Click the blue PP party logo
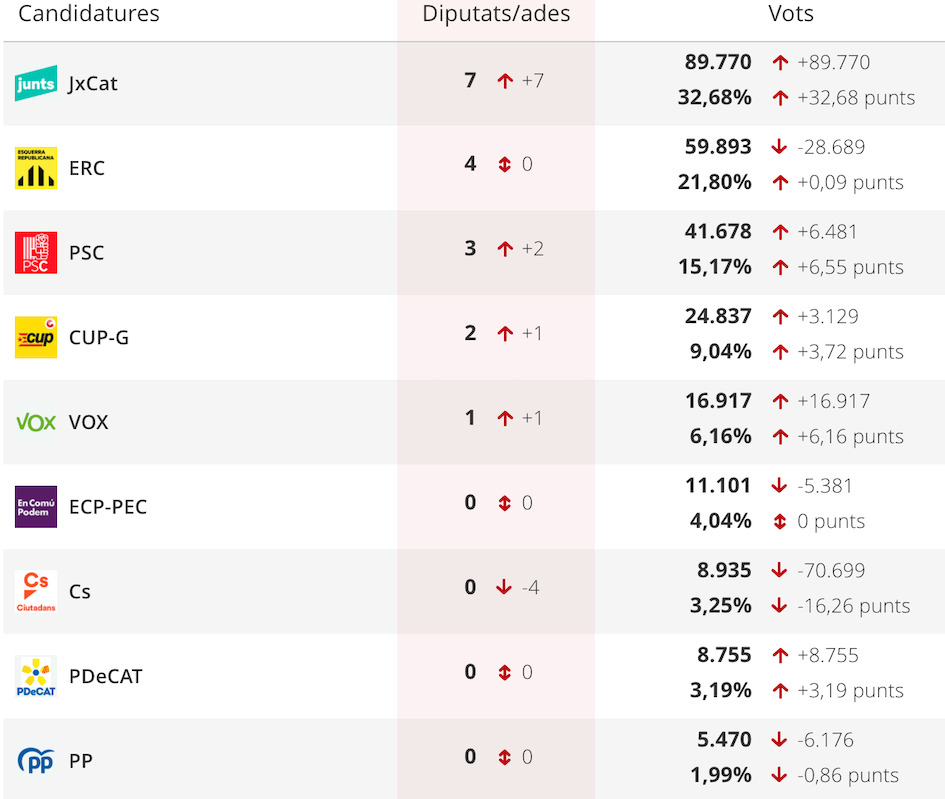 [x=36, y=760]
